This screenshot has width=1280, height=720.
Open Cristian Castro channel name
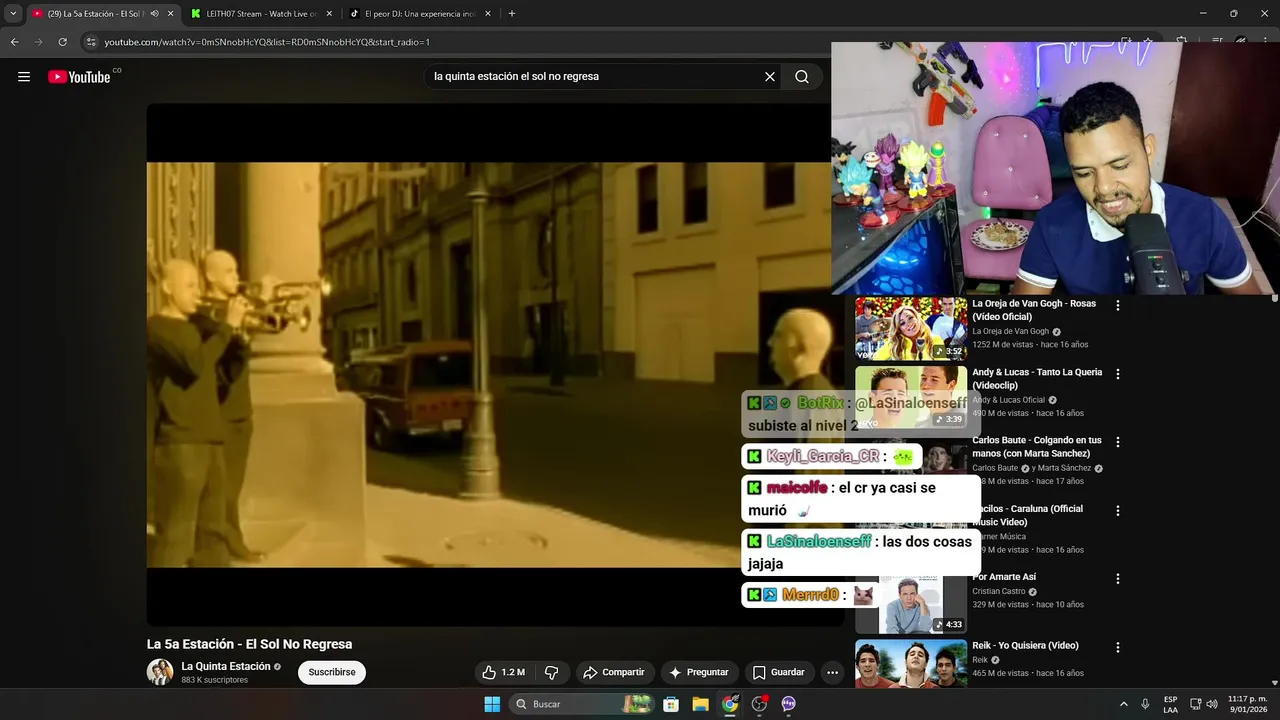pos(998,591)
